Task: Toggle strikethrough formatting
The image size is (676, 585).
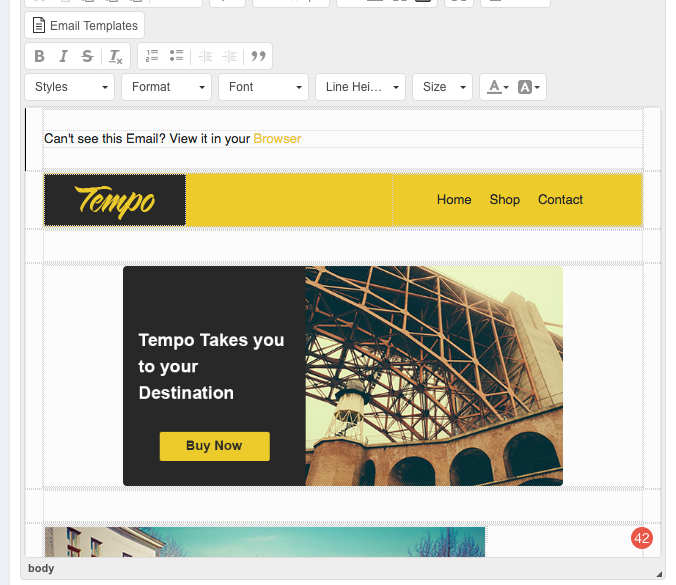Action: pyautogui.click(x=88, y=56)
